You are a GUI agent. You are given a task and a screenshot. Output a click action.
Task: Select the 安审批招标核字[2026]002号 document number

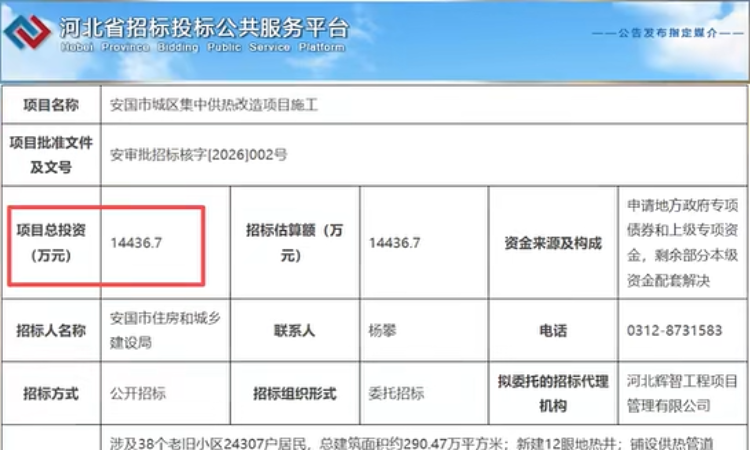tap(199, 154)
